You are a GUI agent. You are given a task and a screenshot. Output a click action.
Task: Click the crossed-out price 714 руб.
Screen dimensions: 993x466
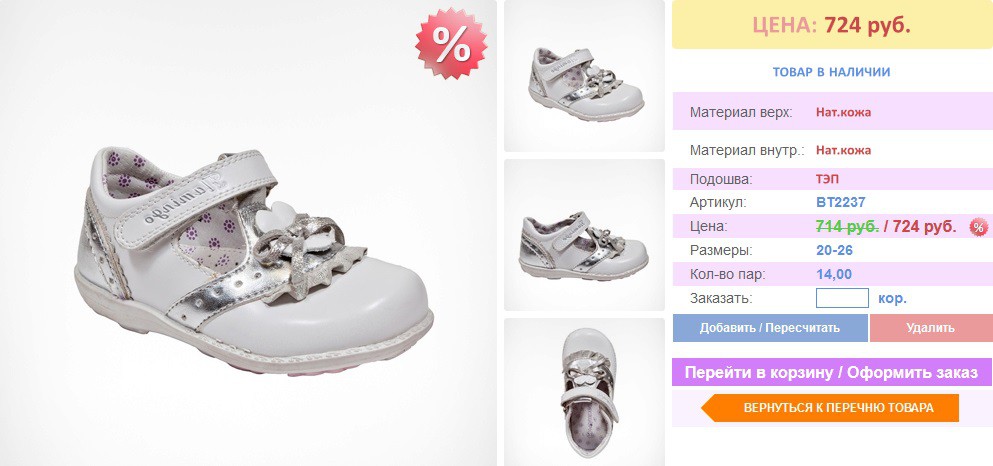847,226
